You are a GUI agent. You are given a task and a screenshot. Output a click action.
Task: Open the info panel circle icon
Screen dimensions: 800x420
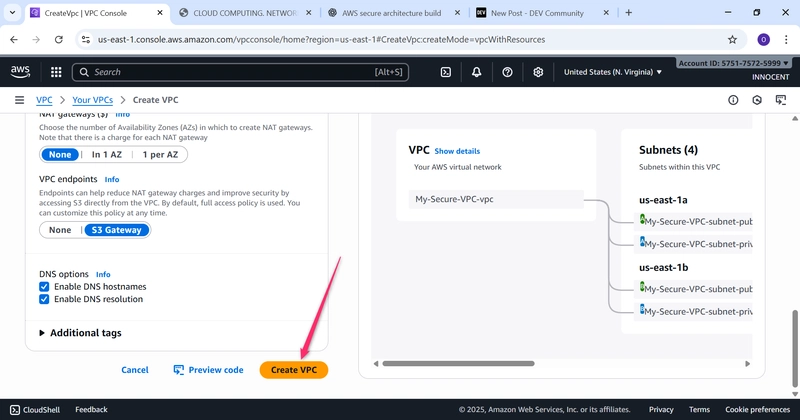pyautogui.click(x=733, y=100)
